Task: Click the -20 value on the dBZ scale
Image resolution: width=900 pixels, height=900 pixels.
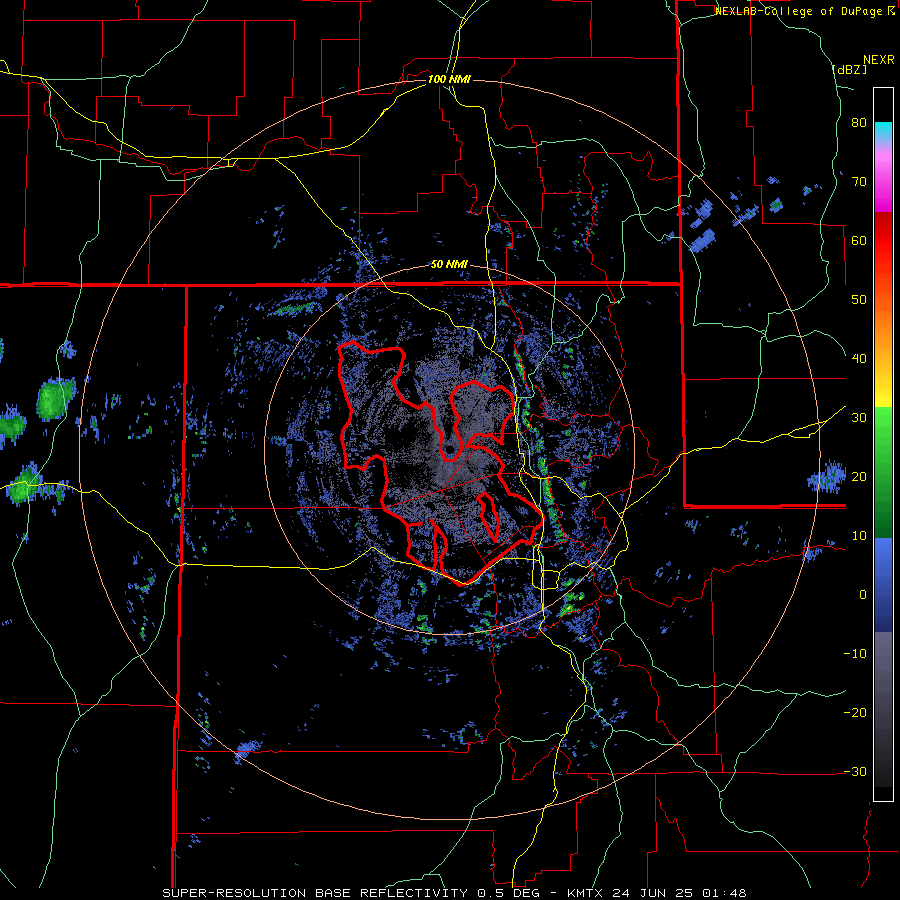Action: (x=855, y=712)
